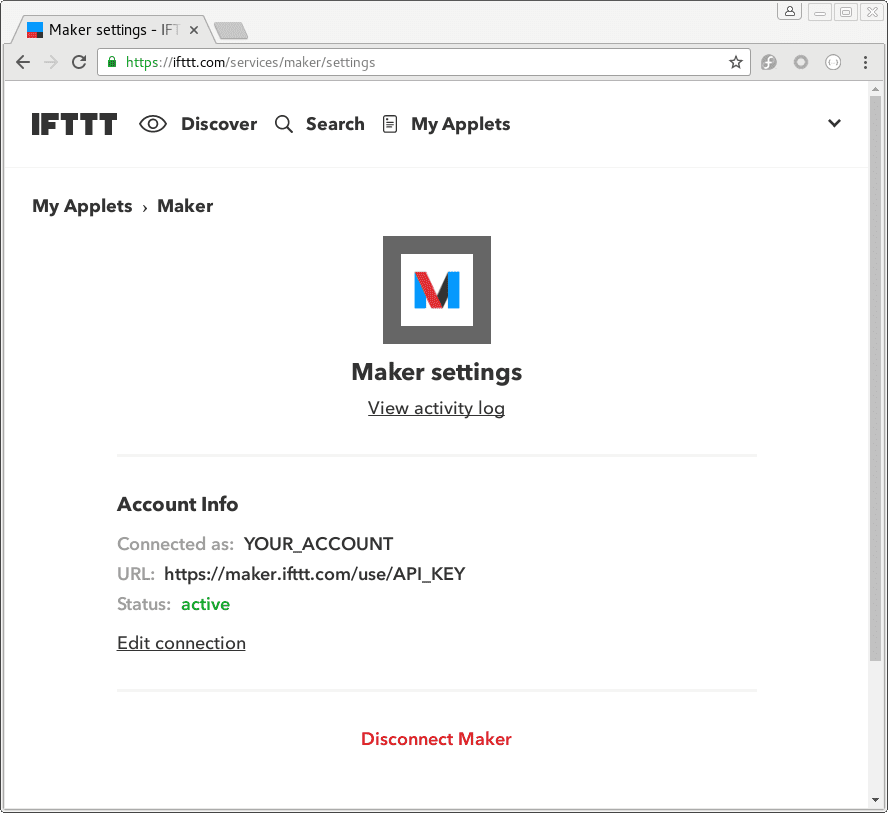
Task: Select the Discover eye icon
Action: (x=152, y=123)
